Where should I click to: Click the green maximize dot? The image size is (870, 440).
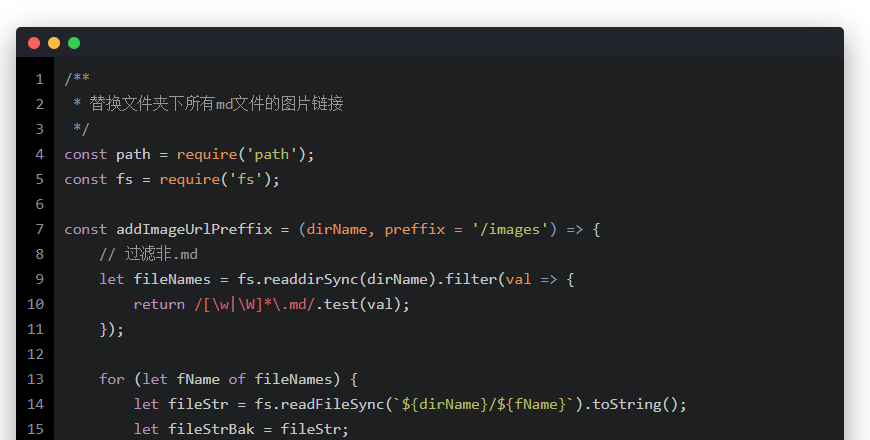74,43
